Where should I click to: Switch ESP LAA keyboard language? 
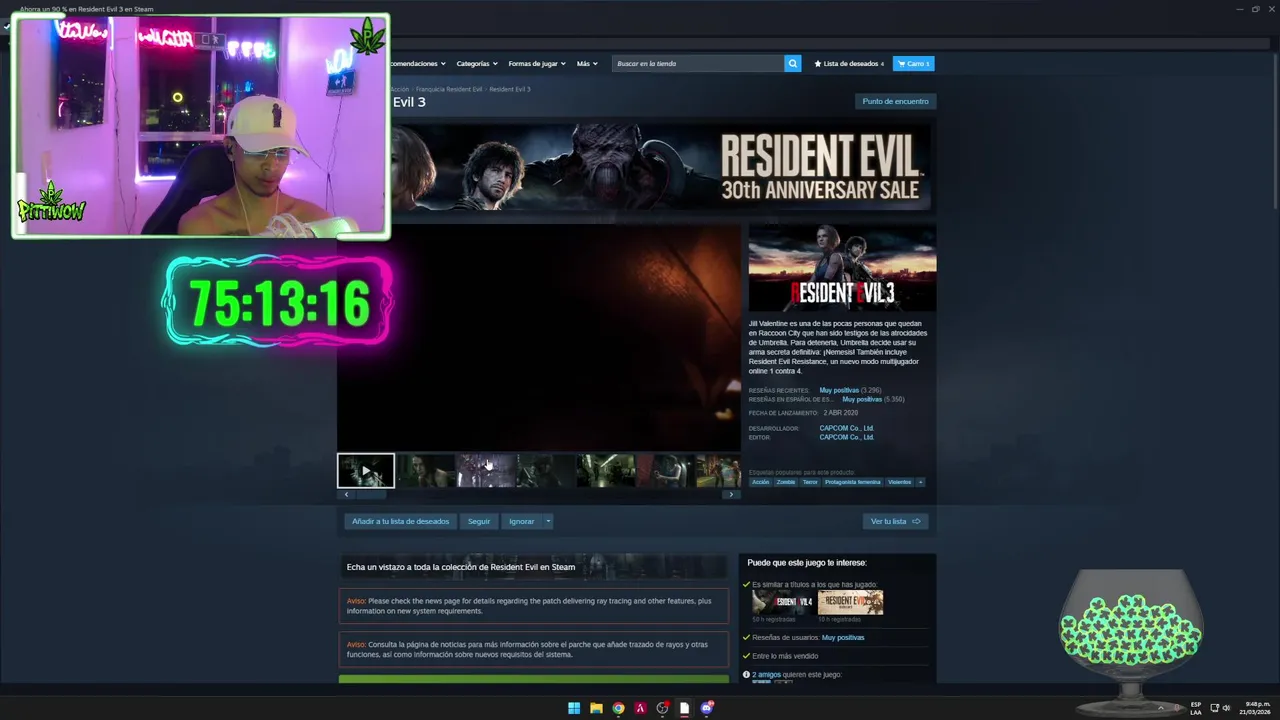coord(1196,708)
